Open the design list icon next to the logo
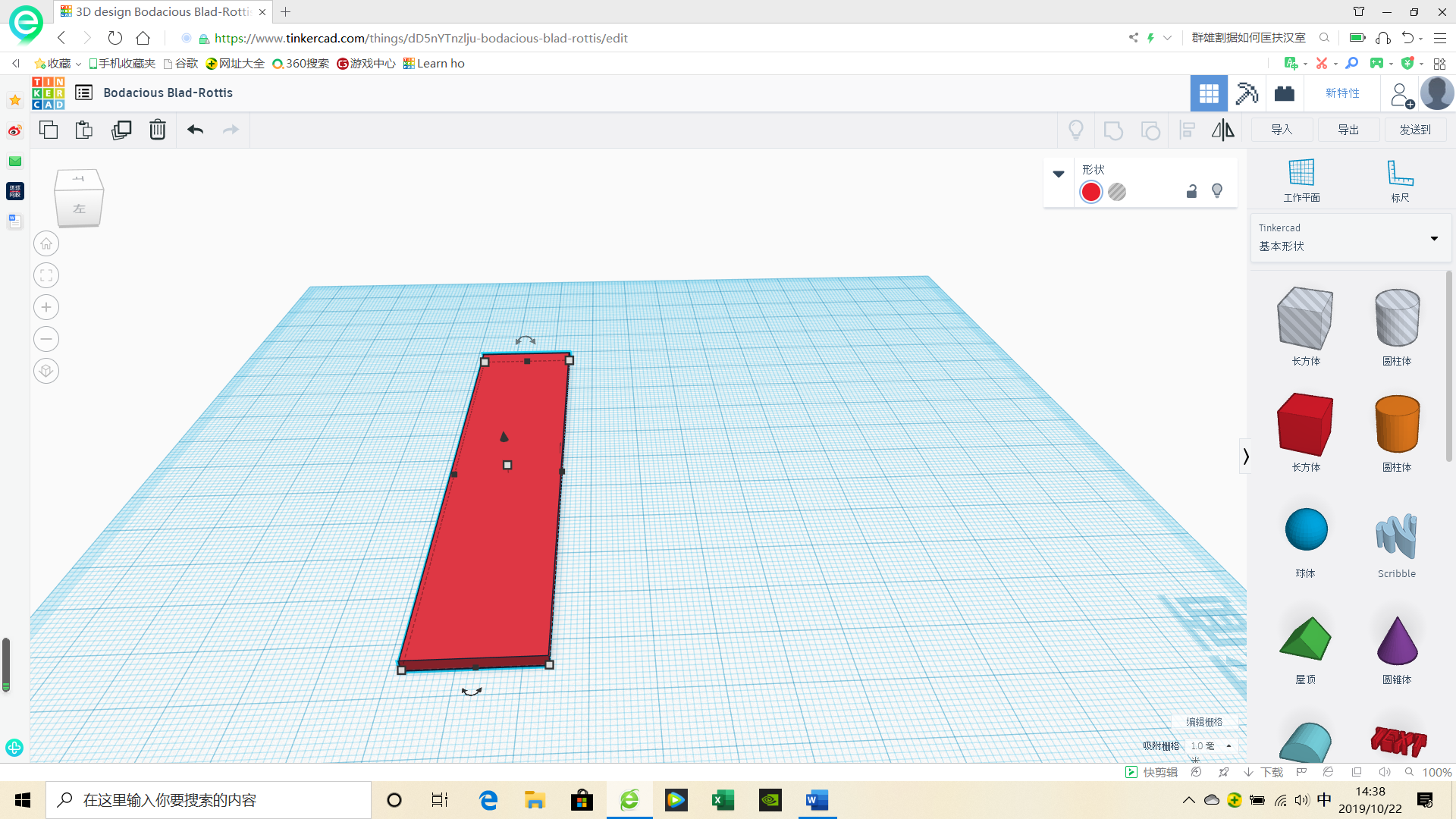 click(x=84, y=93)
